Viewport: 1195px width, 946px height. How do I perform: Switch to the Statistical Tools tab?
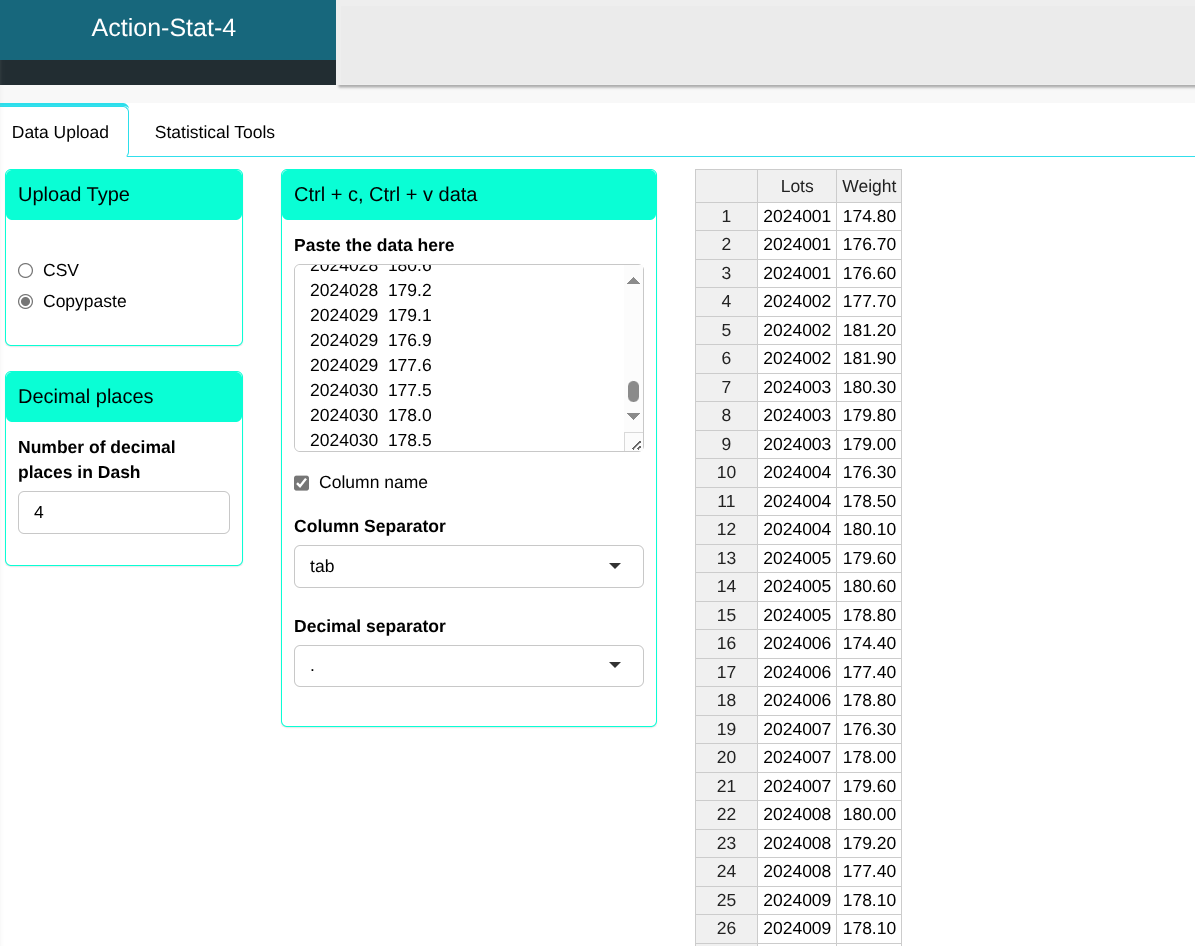point(214,132)
